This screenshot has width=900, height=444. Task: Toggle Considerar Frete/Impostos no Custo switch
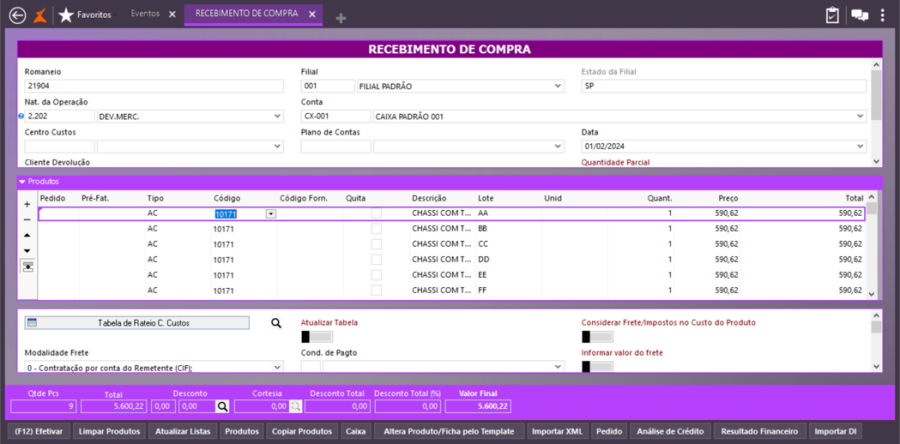[598, 337]
